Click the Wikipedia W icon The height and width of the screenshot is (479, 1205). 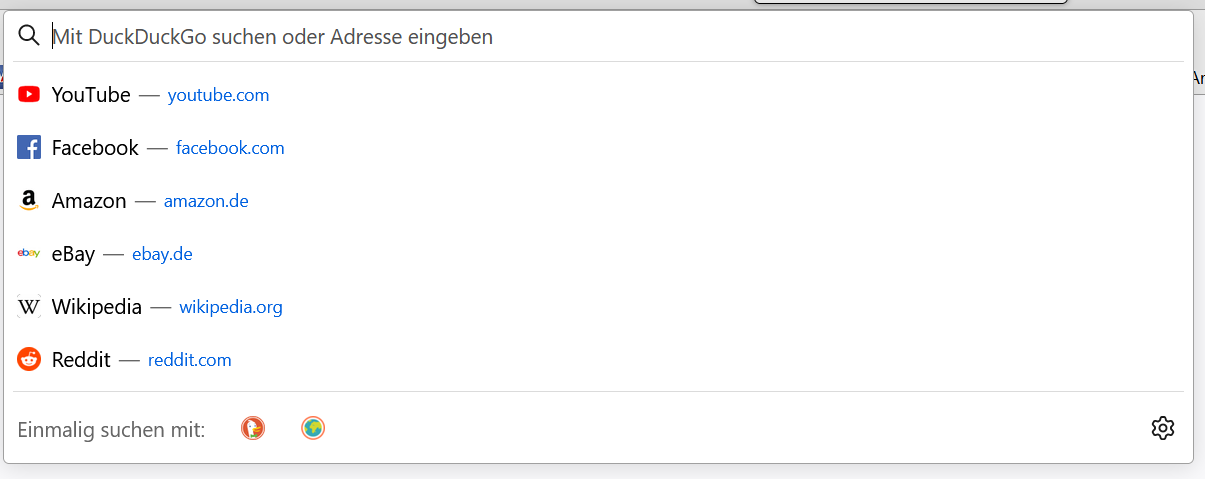pos(29,307)
